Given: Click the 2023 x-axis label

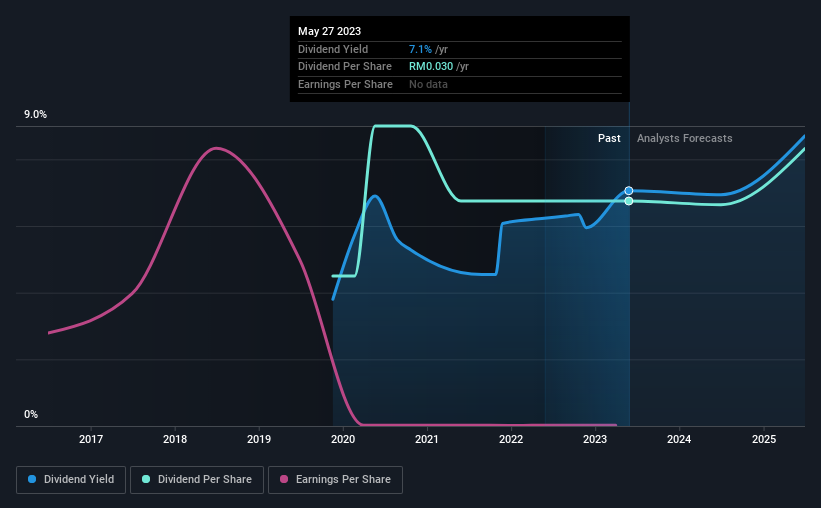Looking at the screenshot, I should pos(595,439).
